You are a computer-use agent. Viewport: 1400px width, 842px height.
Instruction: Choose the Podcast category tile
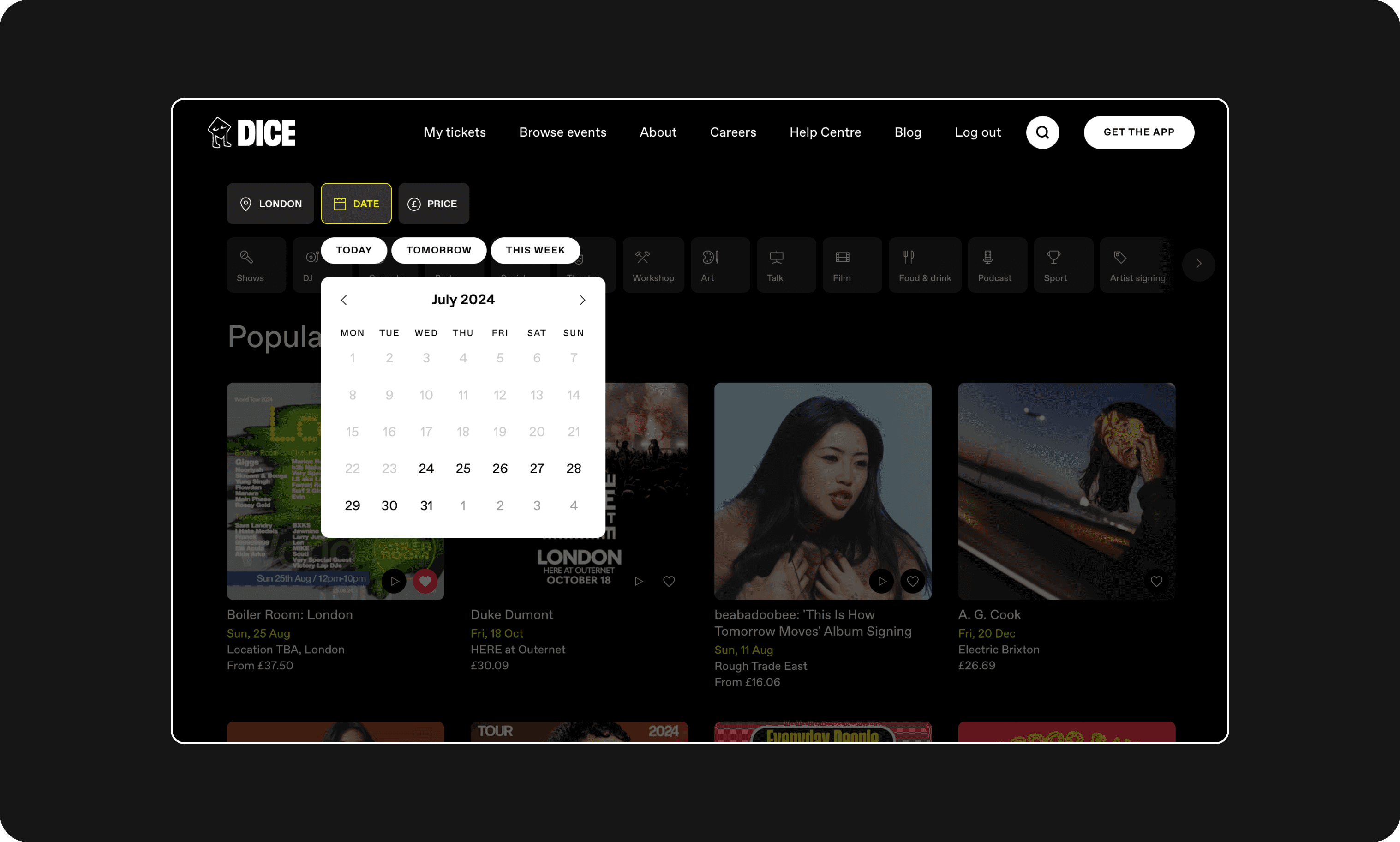tap(996, 265)
